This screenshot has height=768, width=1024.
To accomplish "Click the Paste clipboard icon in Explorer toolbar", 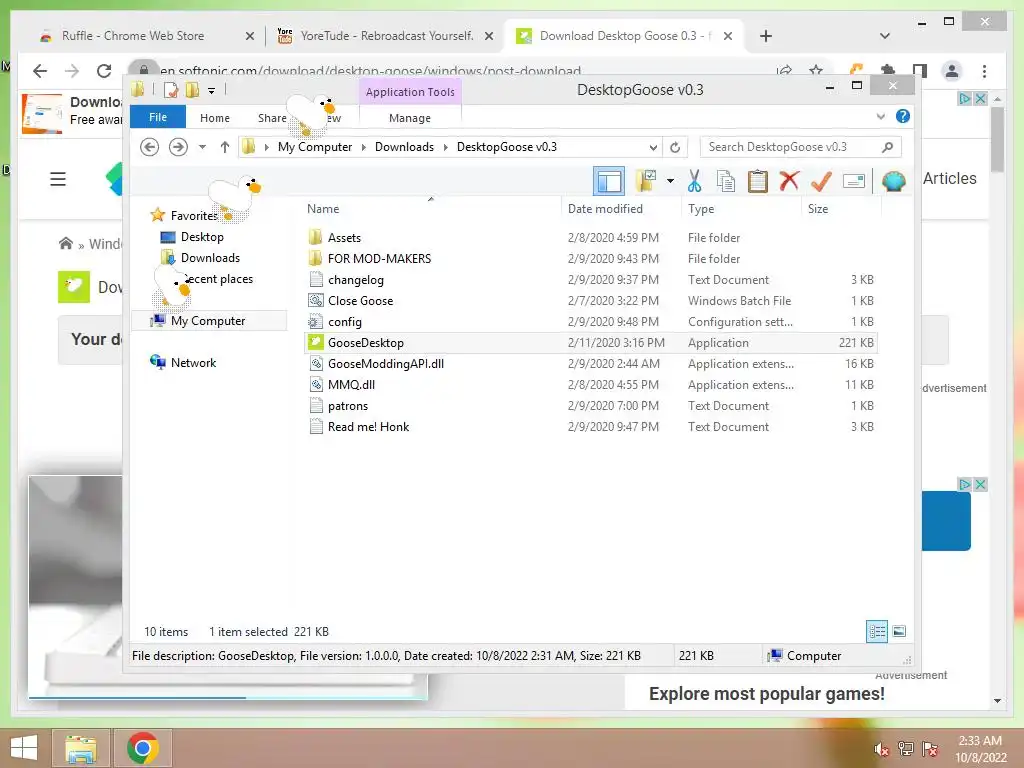I will point(758,181).
